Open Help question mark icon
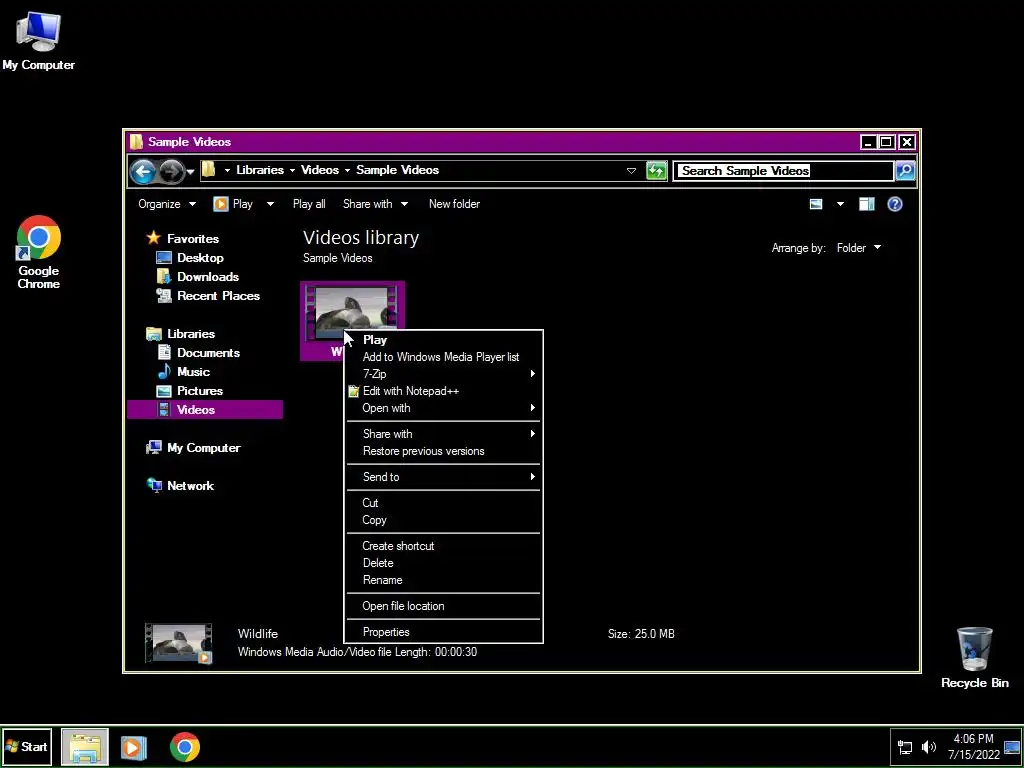This screenshot has width=1024, height=768. pyautogui.click(x=895, y=204)
